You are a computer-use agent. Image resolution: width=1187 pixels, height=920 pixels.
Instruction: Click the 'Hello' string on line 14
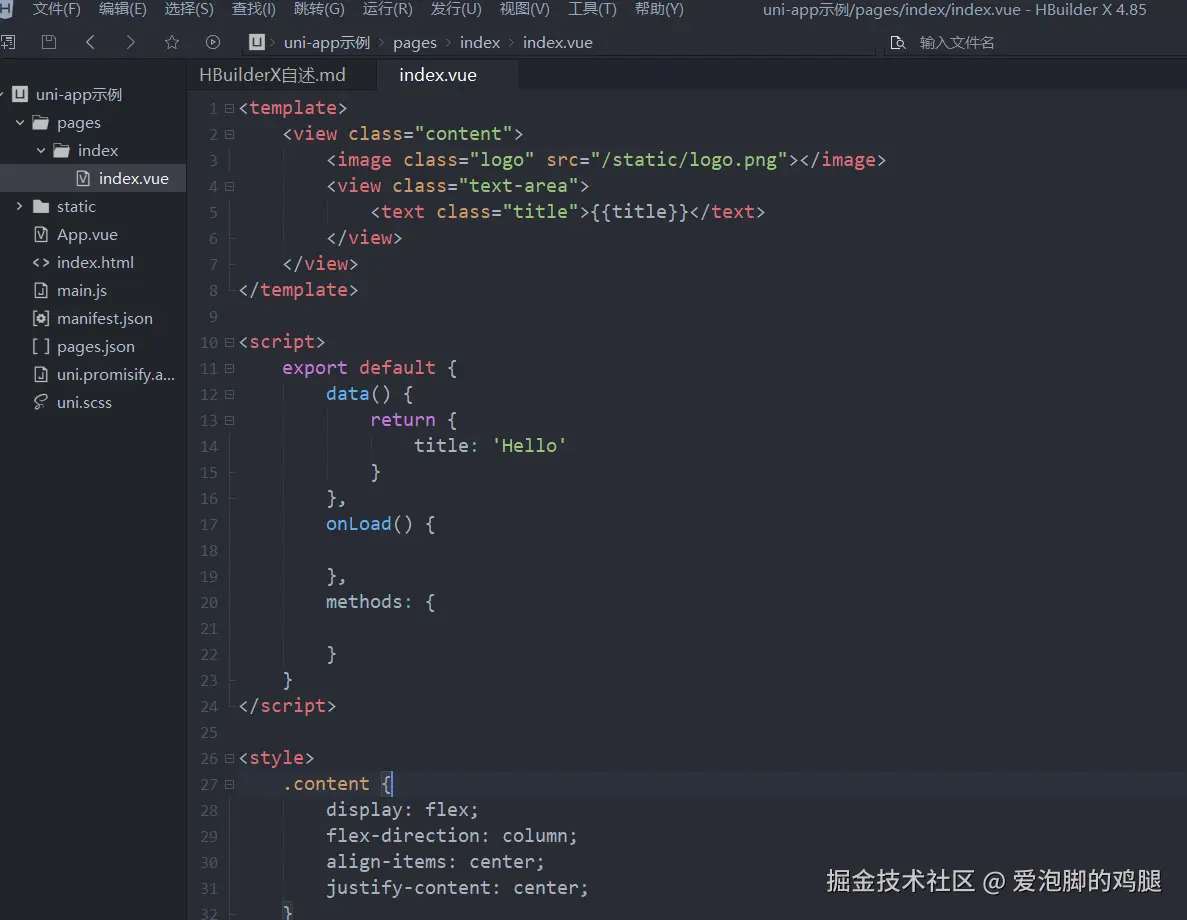529,446
